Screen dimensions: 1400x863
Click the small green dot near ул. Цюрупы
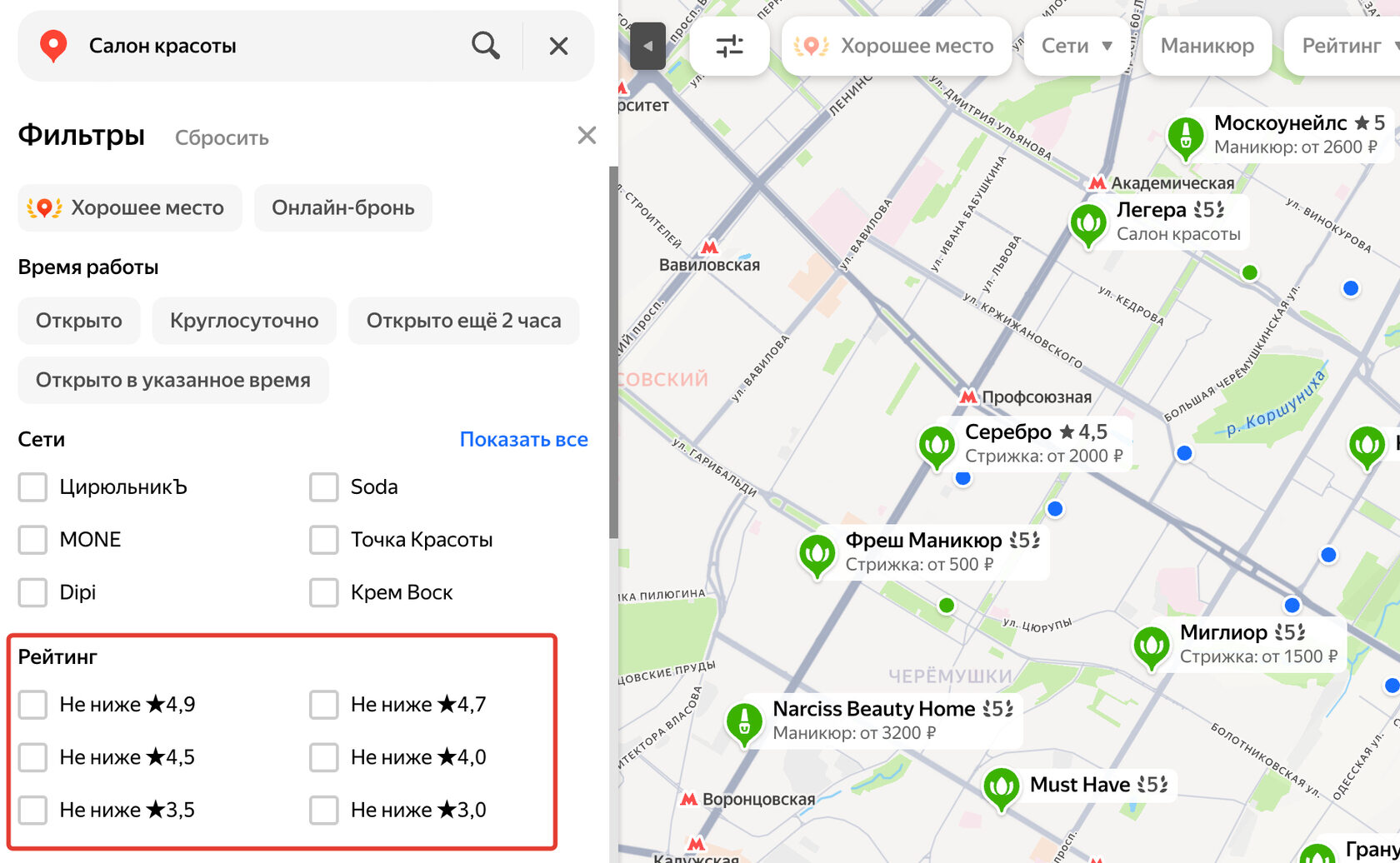(946, 606)
